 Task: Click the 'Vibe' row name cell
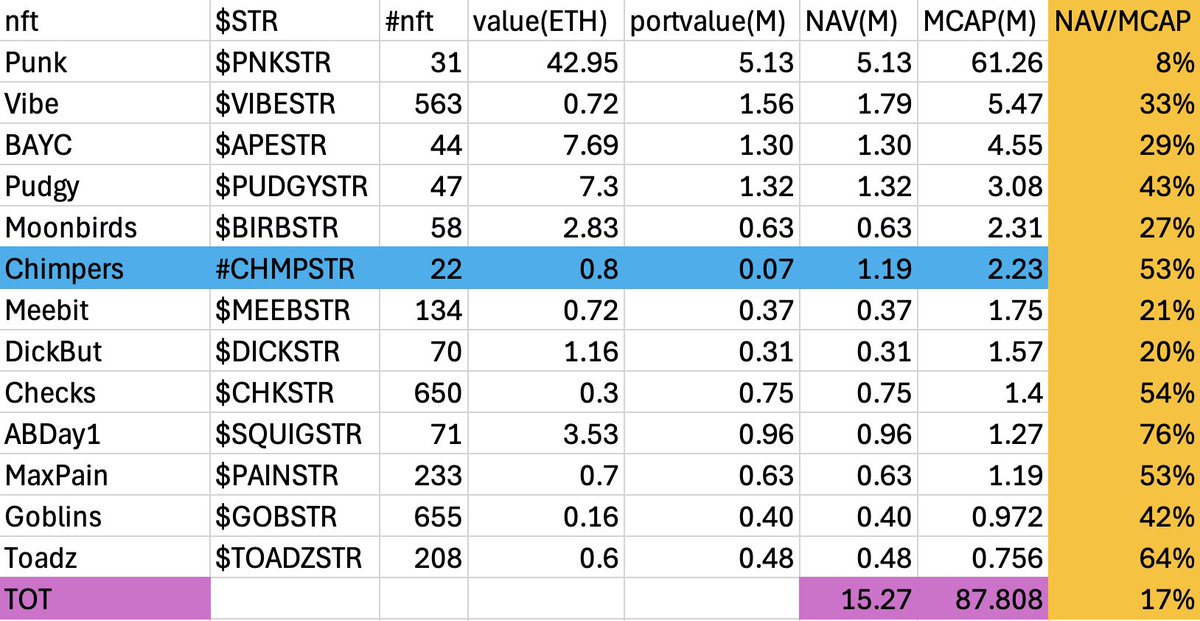105,105
